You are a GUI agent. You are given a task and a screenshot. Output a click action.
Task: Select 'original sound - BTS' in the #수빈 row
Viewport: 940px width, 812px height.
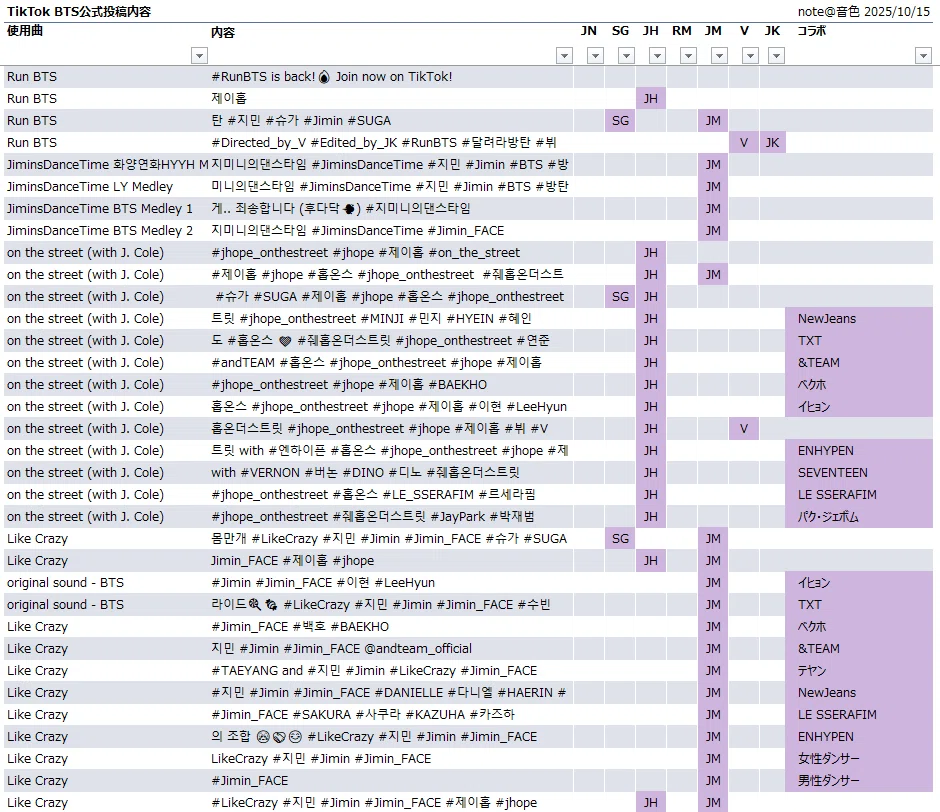107,605
